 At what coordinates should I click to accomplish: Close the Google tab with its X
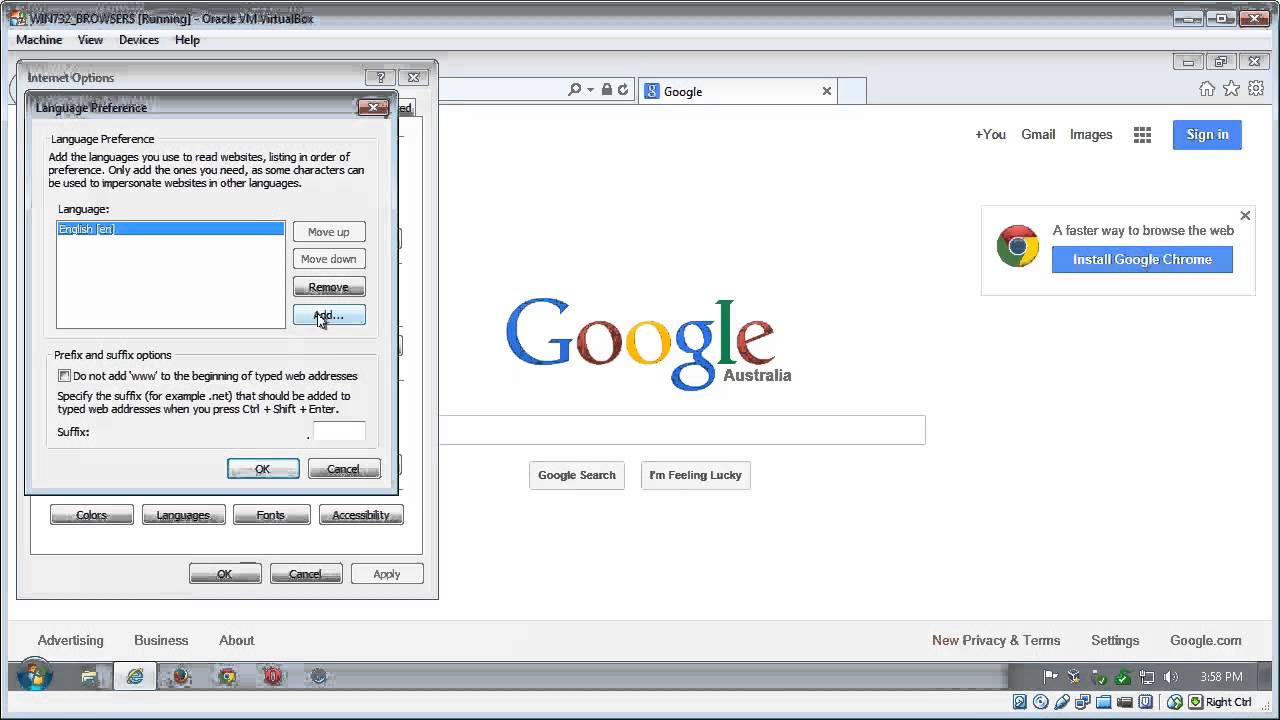[827, 91]
